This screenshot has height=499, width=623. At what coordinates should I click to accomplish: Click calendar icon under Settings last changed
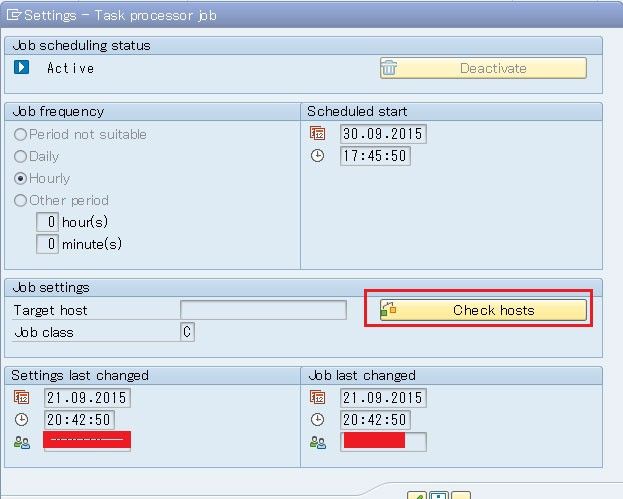pos(22,398)
